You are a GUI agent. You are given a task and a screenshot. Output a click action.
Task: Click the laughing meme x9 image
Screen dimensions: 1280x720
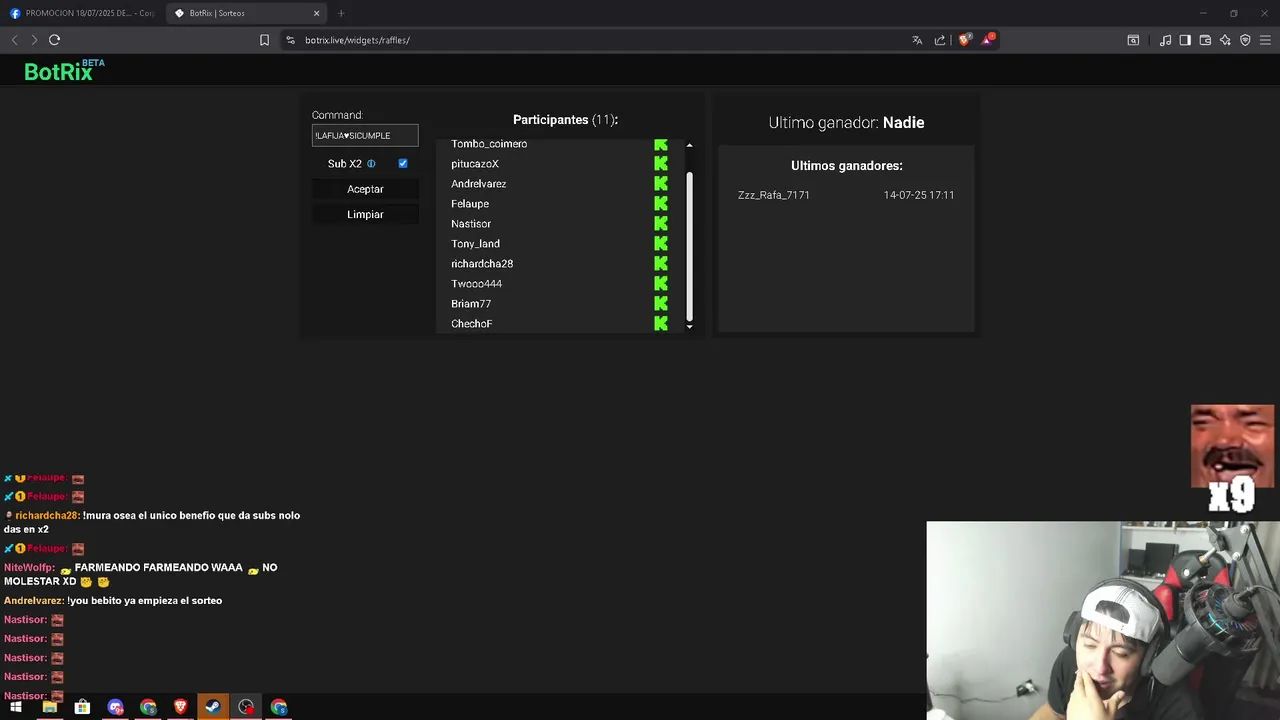tap(1232, 459)
